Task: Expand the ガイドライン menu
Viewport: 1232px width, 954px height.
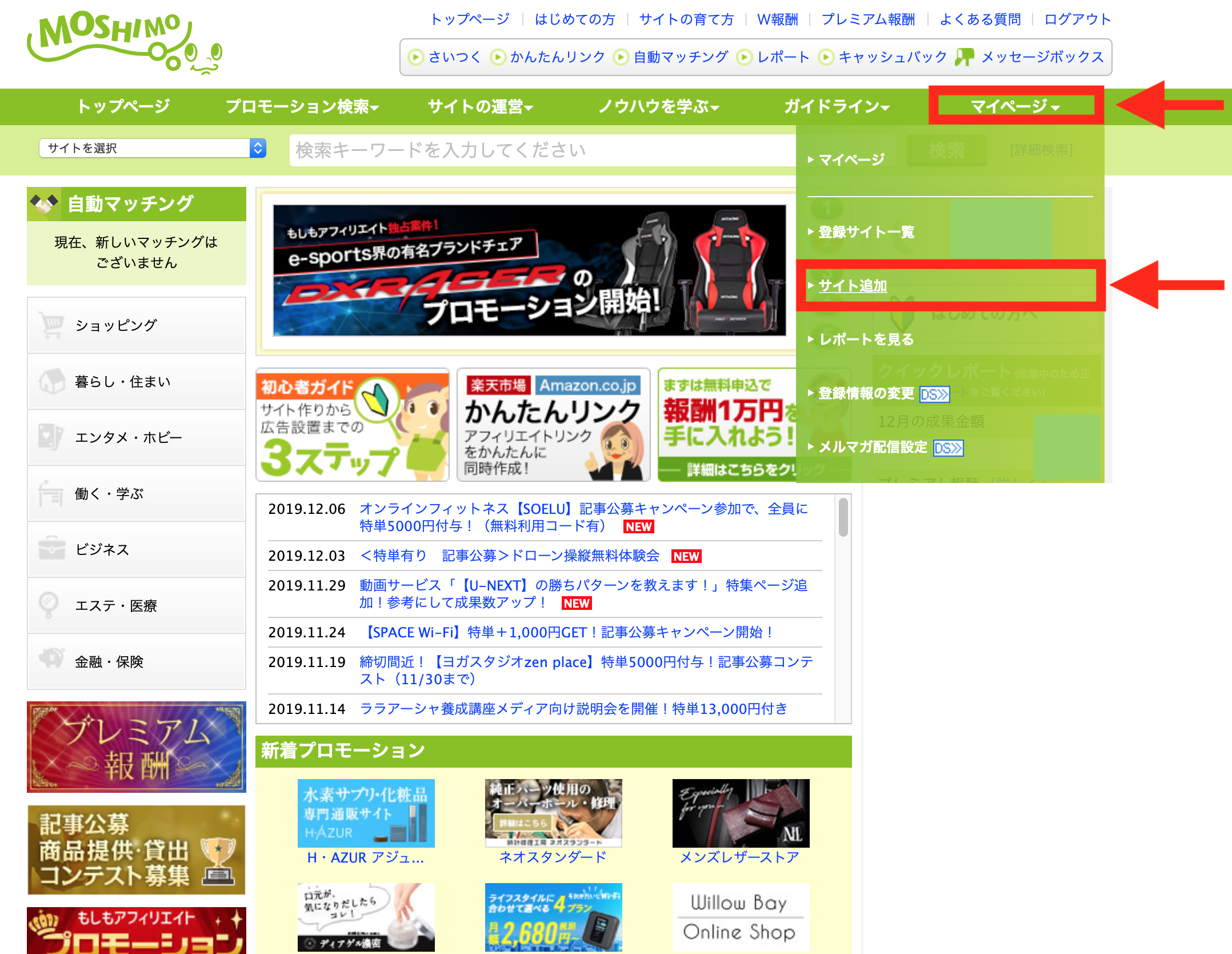Action: [x=837, y=106]
